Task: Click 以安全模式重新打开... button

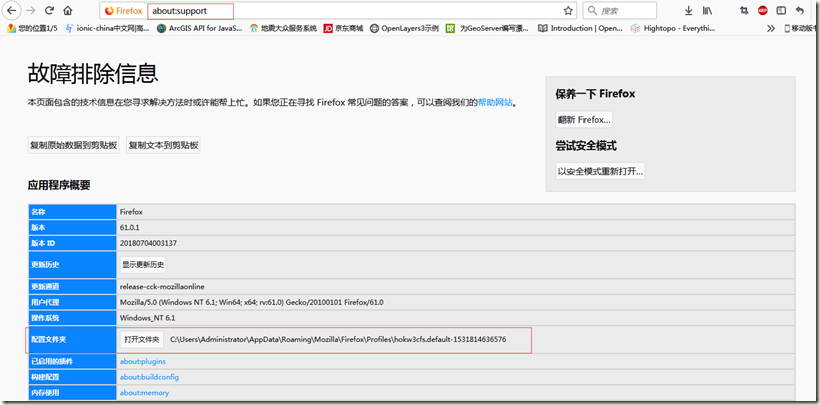Action: tap(600, 171)
